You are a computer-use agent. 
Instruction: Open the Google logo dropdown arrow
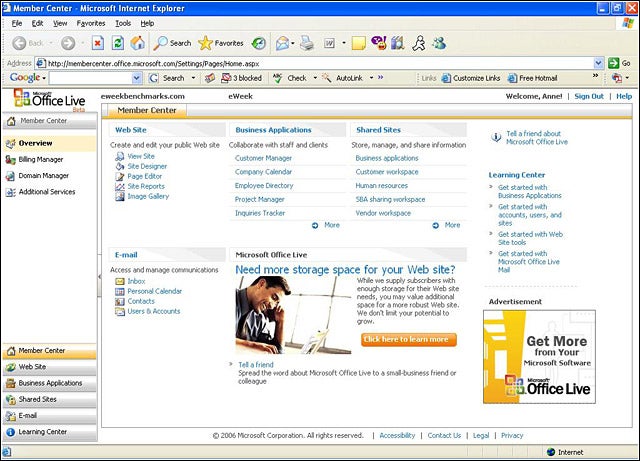[44, 78]
